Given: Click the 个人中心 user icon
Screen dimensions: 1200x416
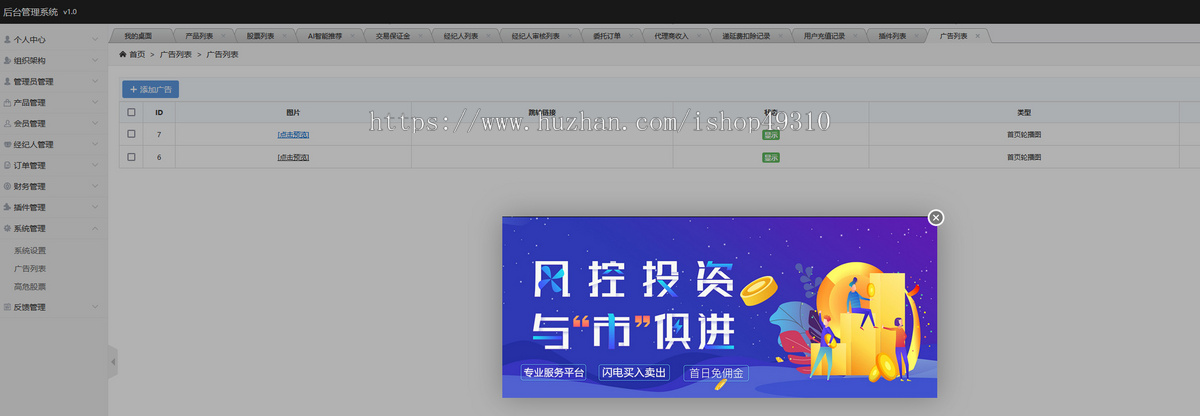Looking at the screenshot, I should click(7, 39).
